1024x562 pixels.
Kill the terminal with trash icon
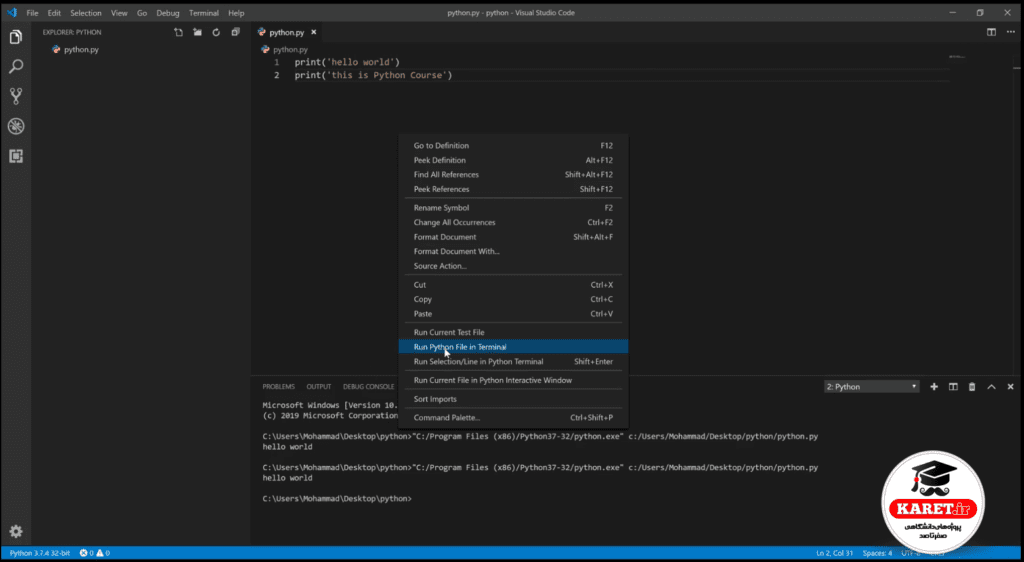tap(972, 386)
